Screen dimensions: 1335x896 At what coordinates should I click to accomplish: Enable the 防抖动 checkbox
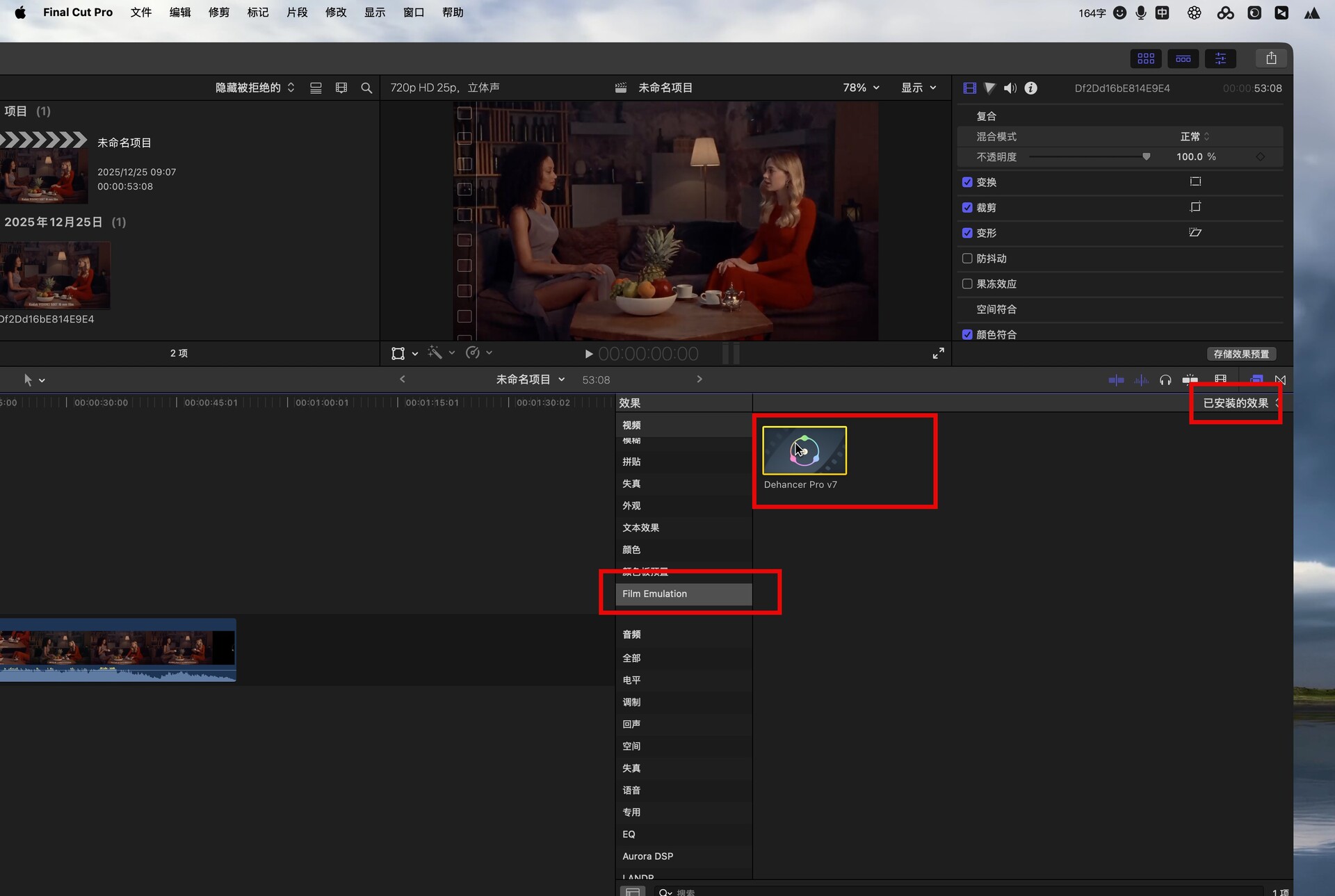click(x=967, y=259)
